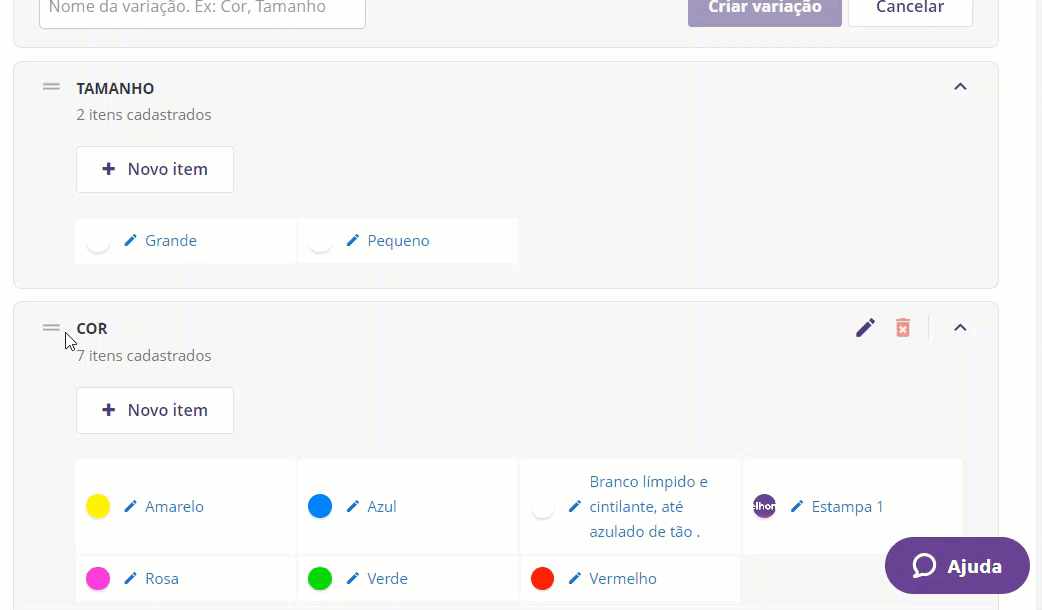Focus the variation name input field
This screenshot has height=610, width=1042.
(202, 10)
